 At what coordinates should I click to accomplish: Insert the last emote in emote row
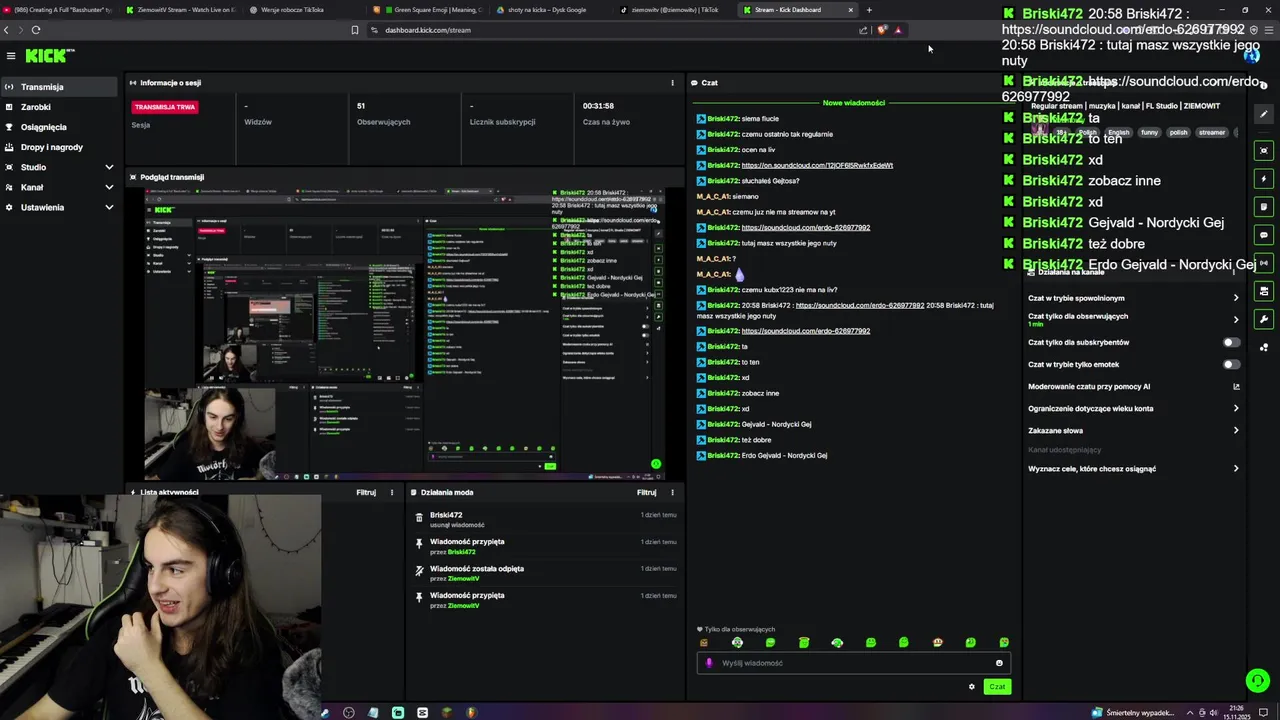tap(1004, 643)
